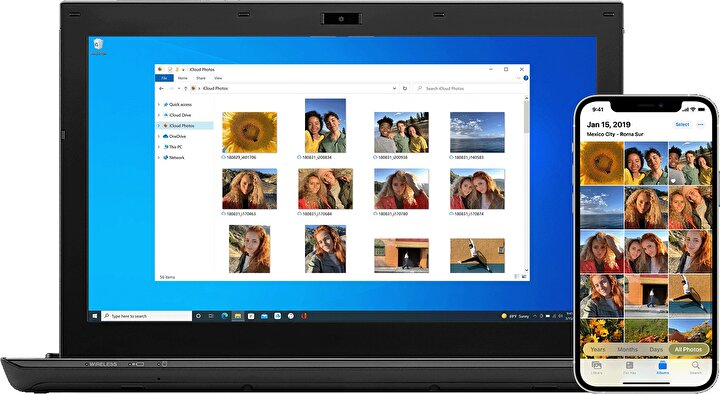Click the File Explorer vertical scrollbar
720x394 pixels.
click(526, 184)
